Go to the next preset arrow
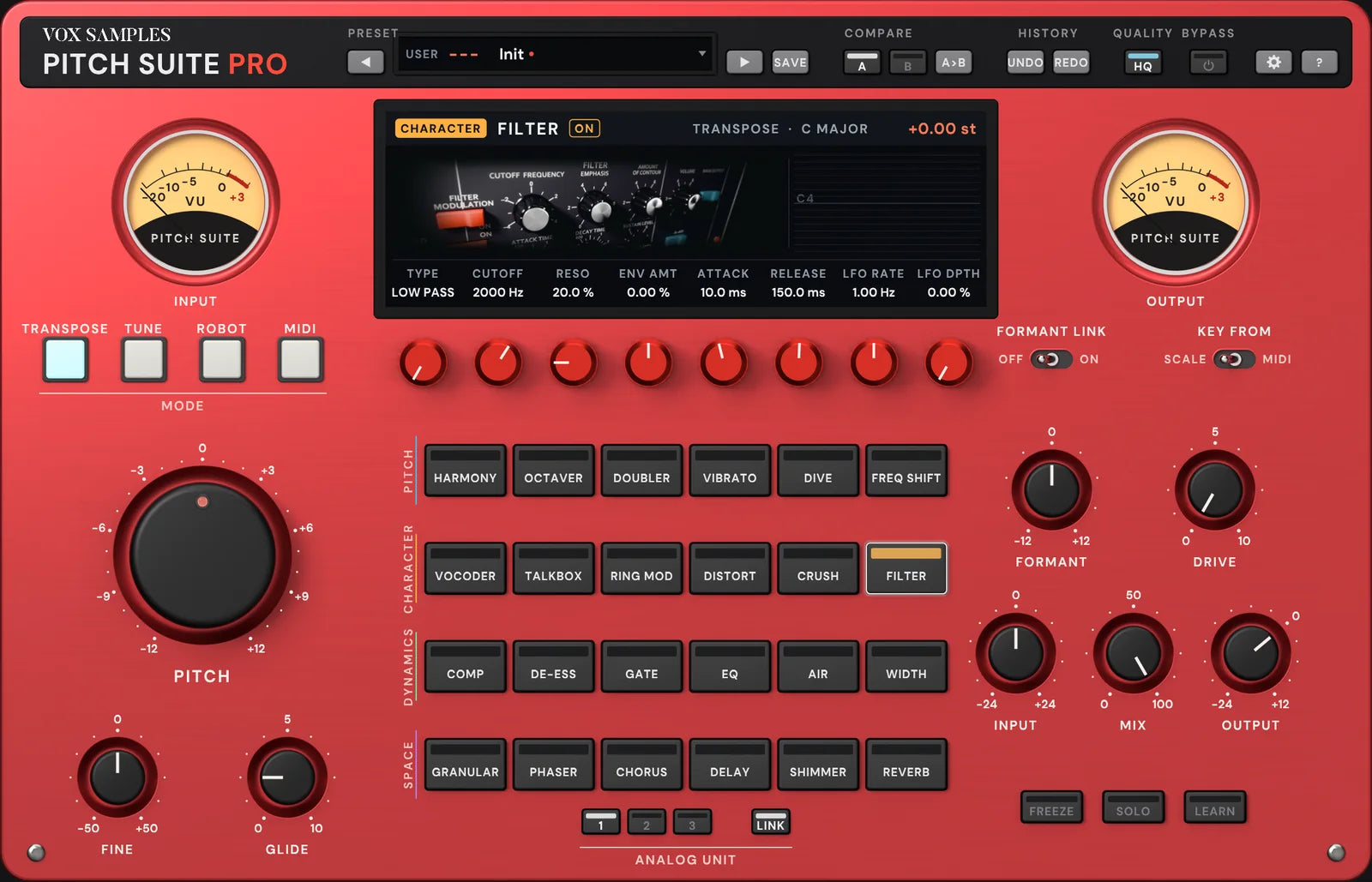This screenshot has height=882, width=1372. [744, 62]
